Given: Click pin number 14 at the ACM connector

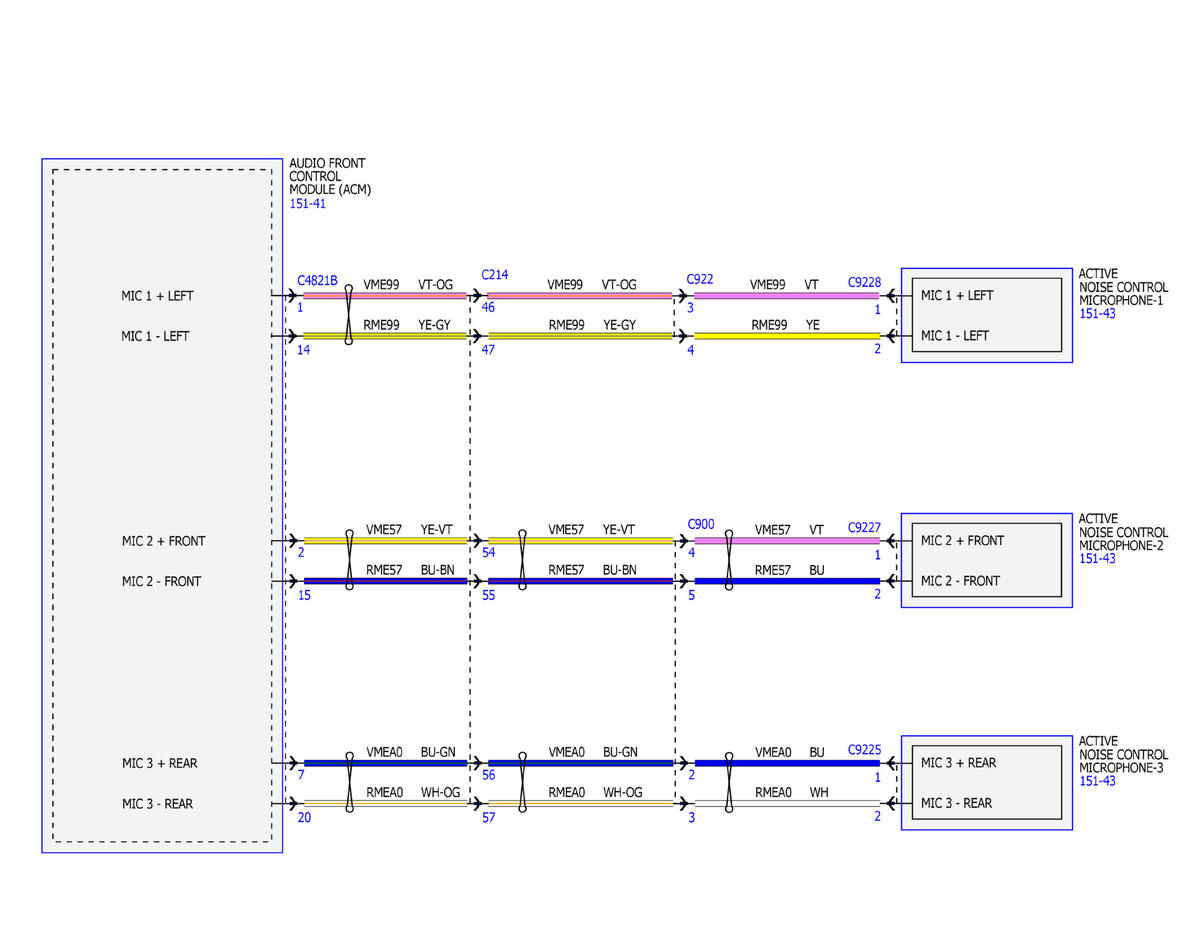Looking at the screenshot, I should point(304,351).
